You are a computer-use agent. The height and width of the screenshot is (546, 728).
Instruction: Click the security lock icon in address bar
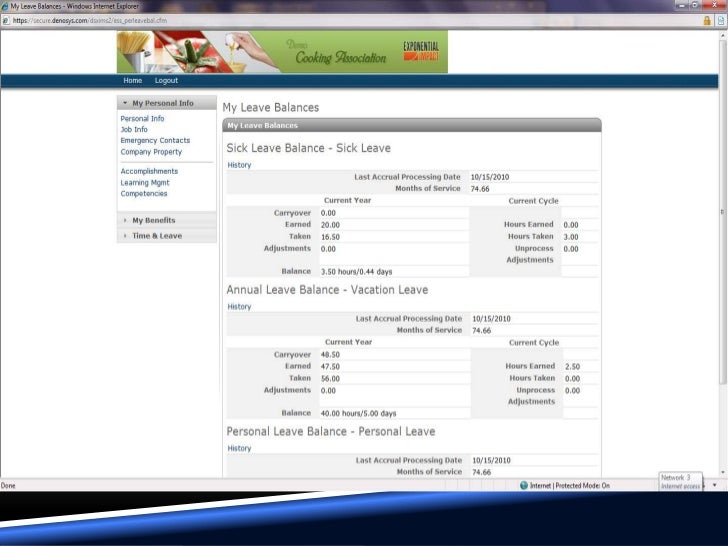tap(707, 20)
